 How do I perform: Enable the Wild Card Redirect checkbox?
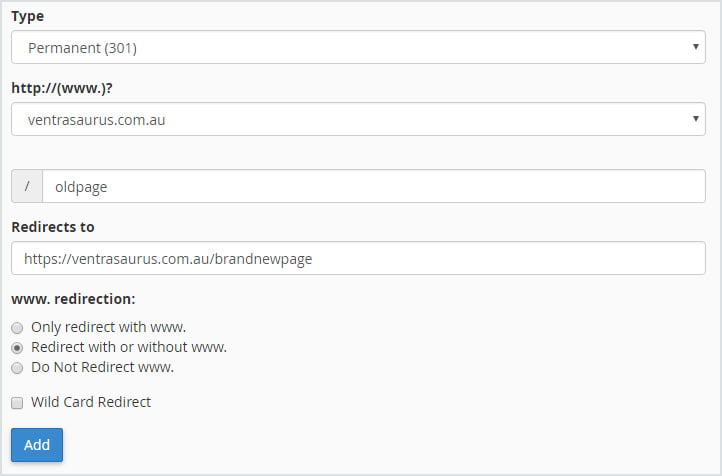click(x=17, y=403)
